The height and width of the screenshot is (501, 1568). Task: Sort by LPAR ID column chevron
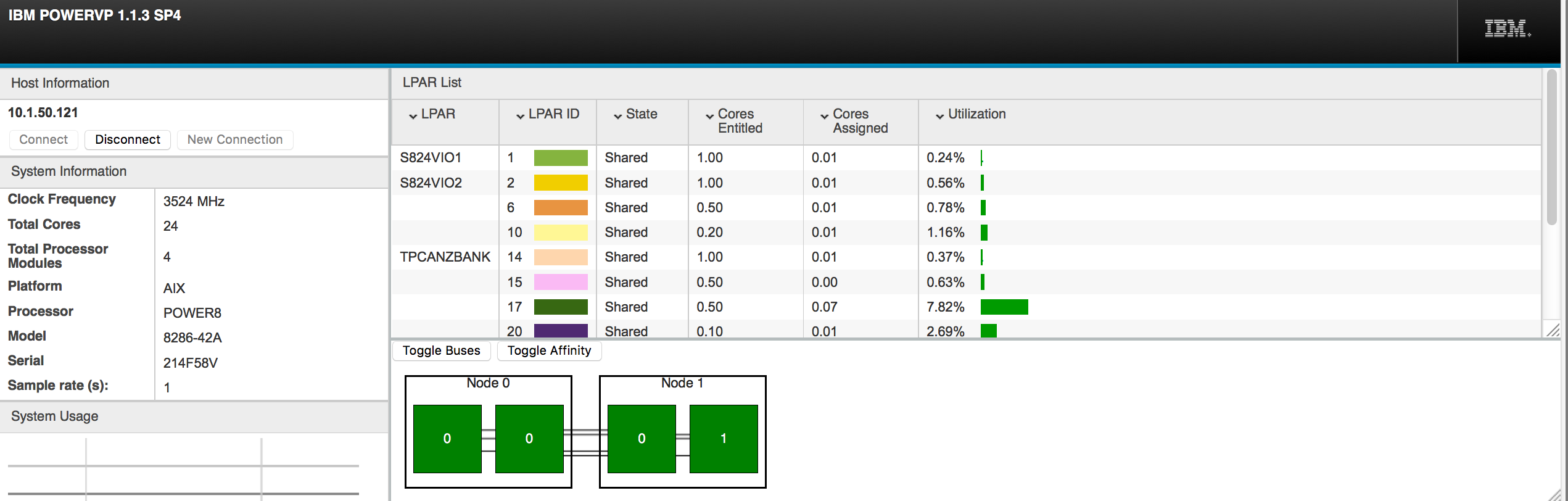coord(520,115)
